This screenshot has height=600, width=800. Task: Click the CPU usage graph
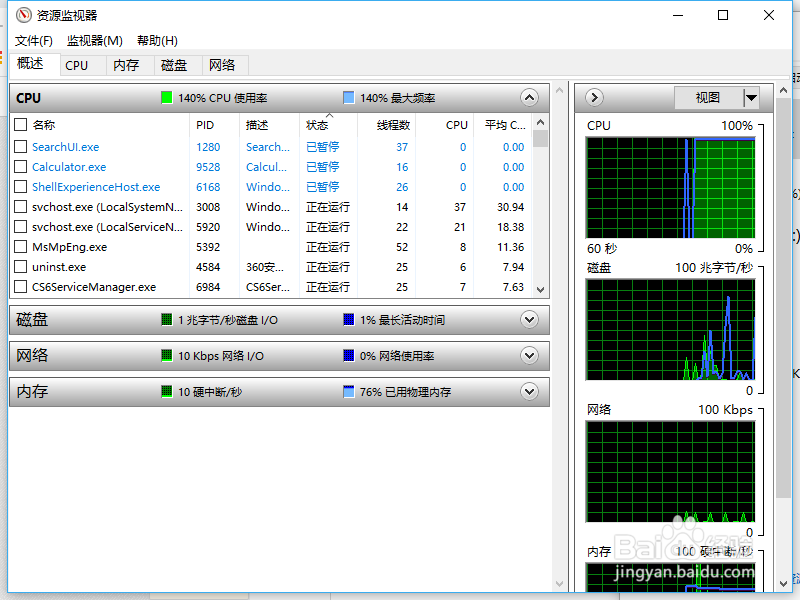tap(670, 188)
